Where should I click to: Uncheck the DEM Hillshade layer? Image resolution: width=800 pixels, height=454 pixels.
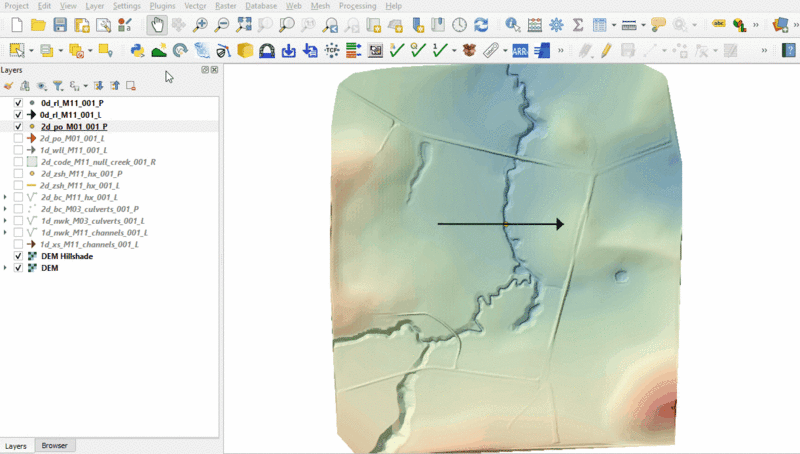18,256
